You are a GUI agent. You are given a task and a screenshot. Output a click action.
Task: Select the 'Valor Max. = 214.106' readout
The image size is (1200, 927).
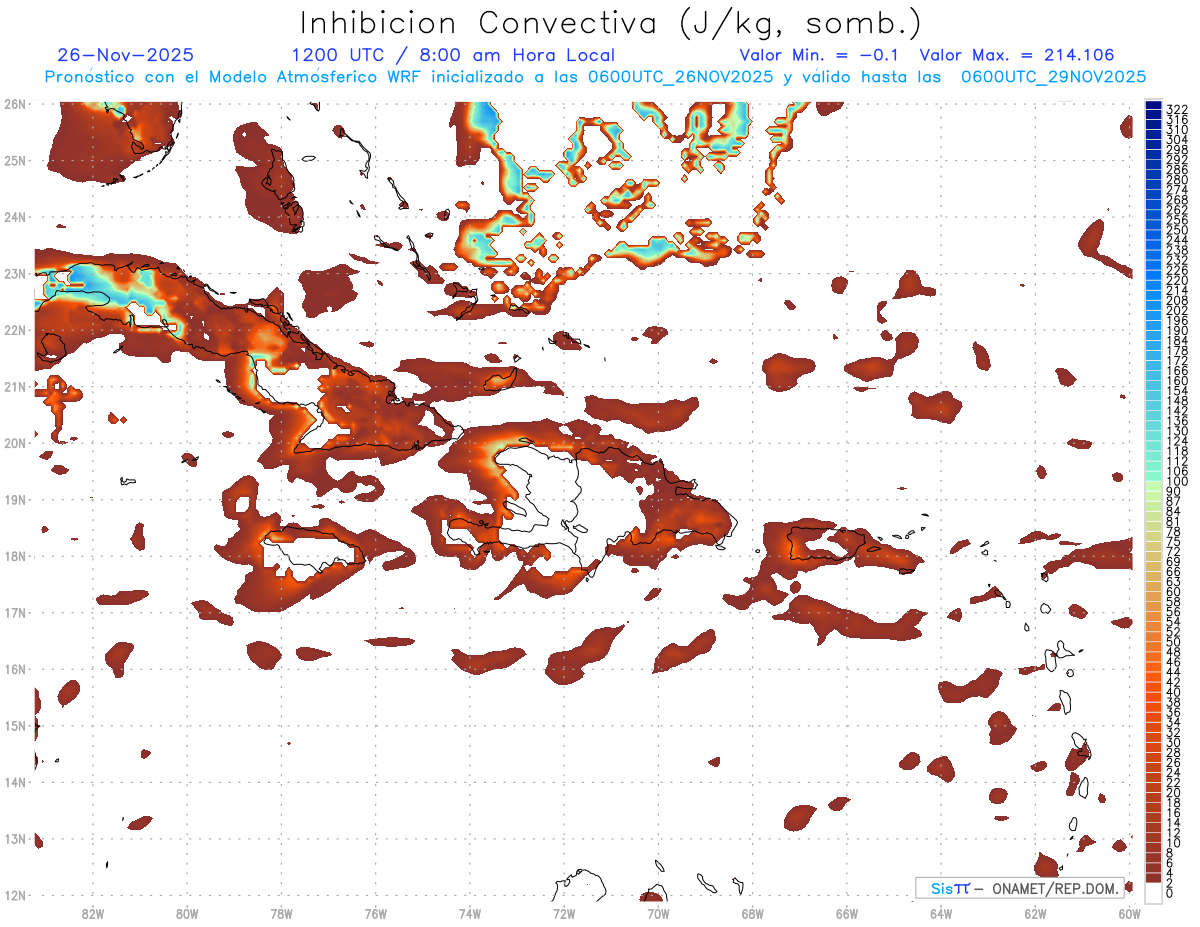[1017, 55]
